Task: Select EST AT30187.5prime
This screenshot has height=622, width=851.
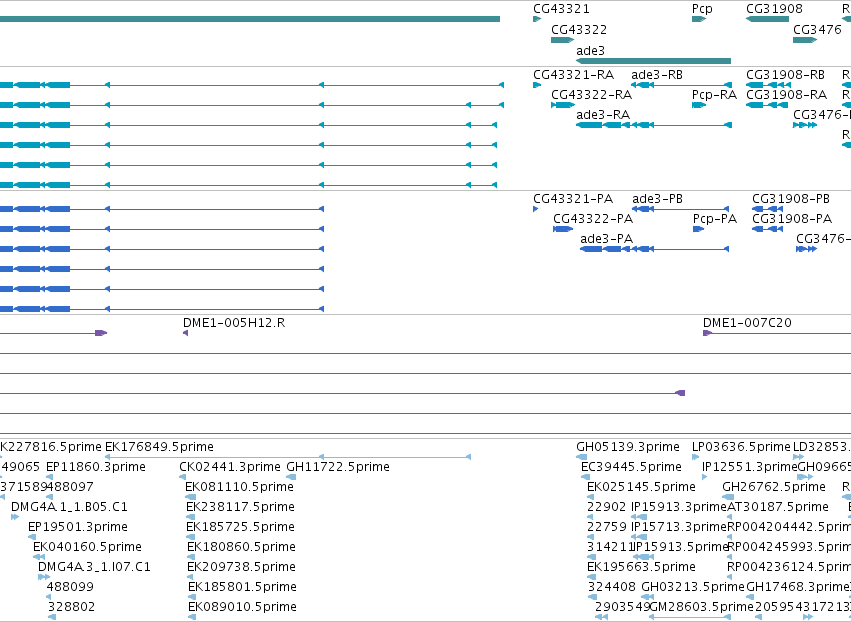Action: point(778,507)
